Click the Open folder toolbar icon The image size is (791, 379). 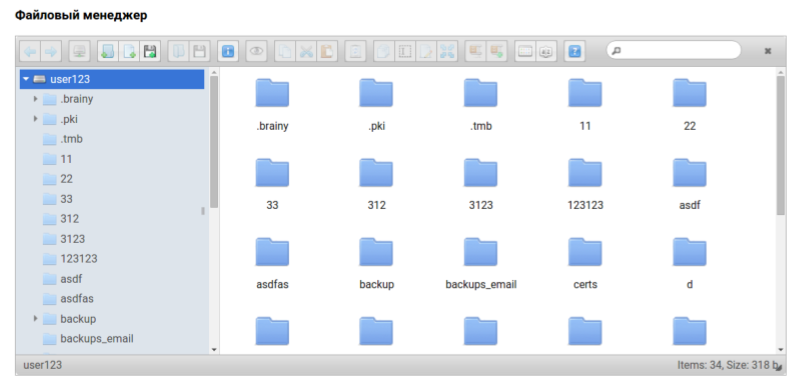click(178, 51)
